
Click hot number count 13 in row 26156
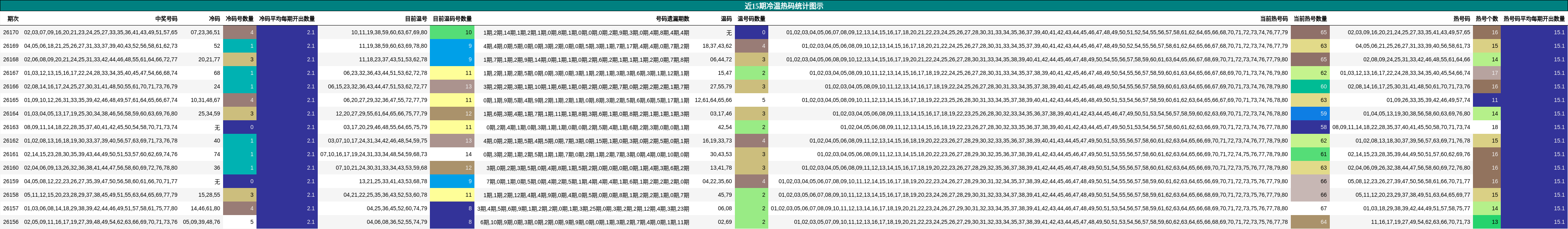click(x=1486, y=222)
